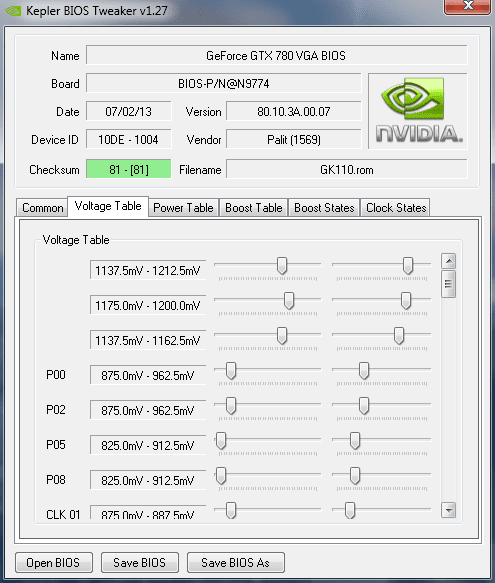Click the P05 row label
This screenshot has width=495, height=583.
click(56, 444)
